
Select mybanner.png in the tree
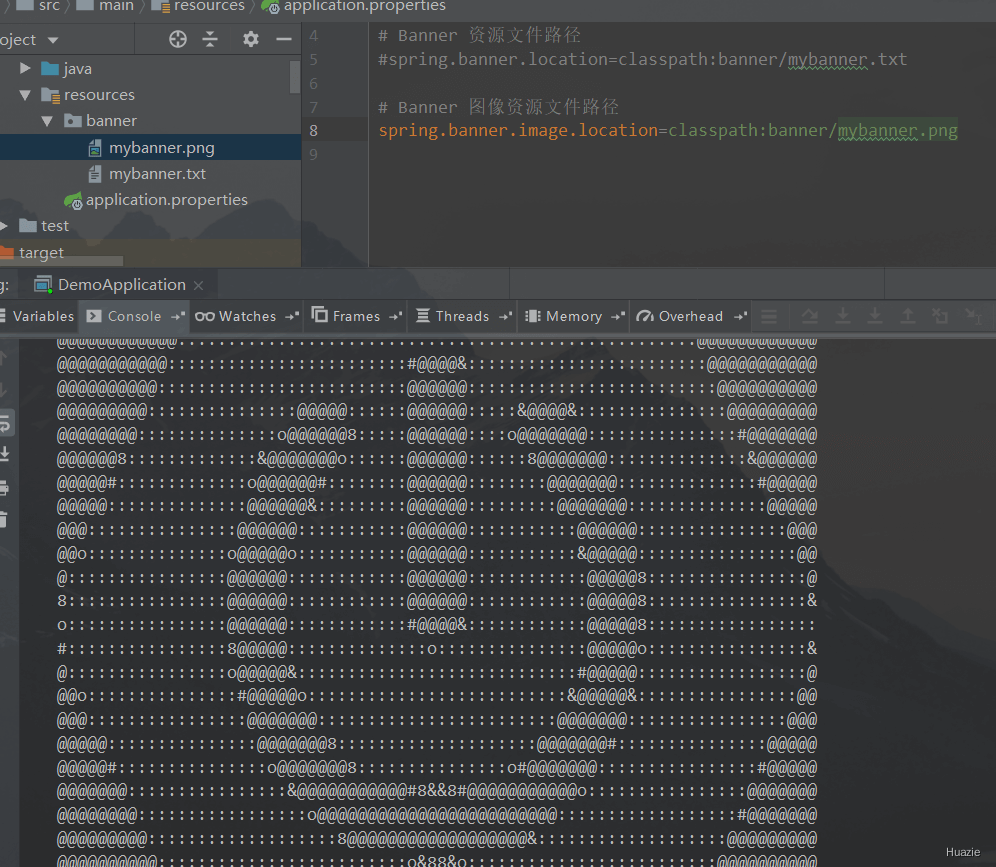click(x=151, y=147)
